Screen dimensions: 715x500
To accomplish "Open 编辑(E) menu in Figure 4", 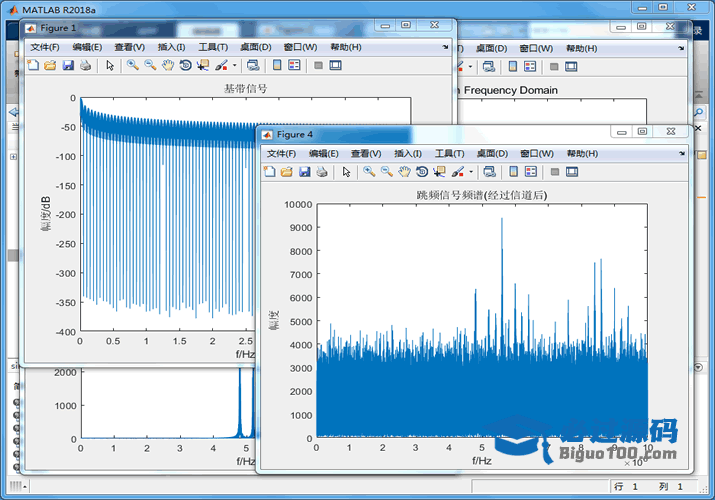I will coord(323,154).
